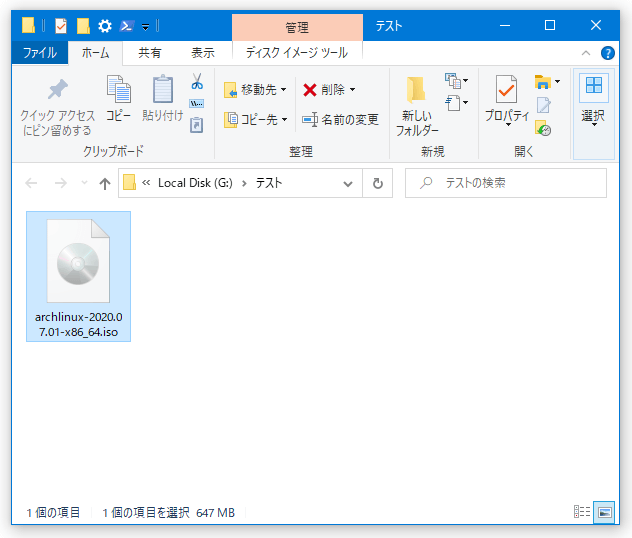Refresh the folder view

point(378,184)
